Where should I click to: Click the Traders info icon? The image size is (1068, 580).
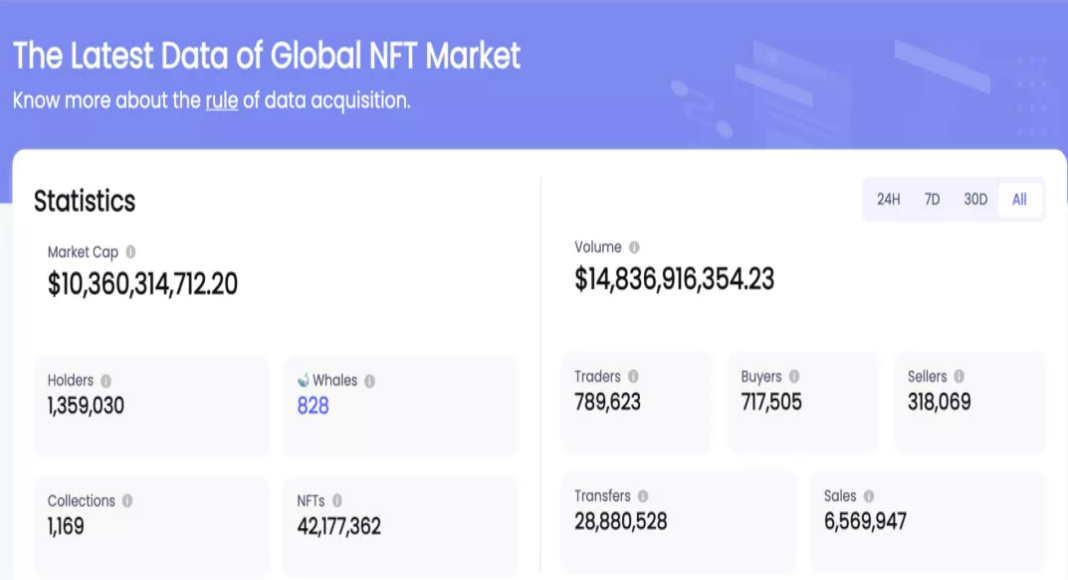pos(634,377)
